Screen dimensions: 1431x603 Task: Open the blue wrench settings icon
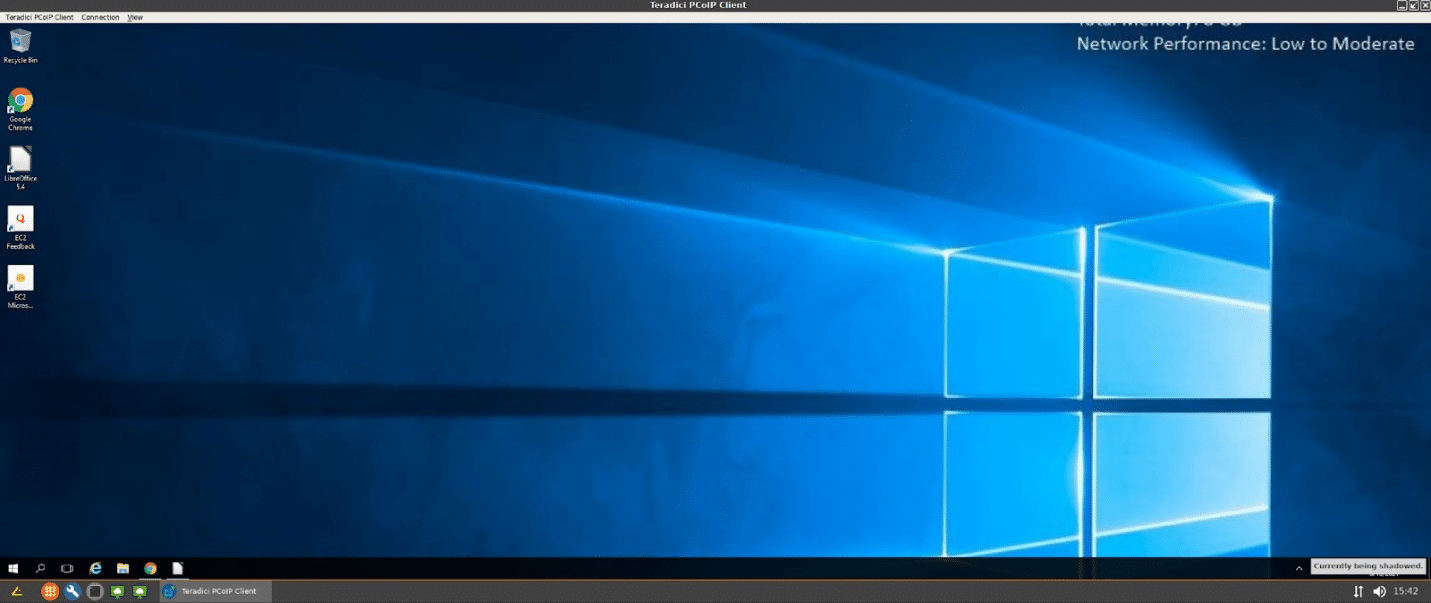click(x=73, y=591)
